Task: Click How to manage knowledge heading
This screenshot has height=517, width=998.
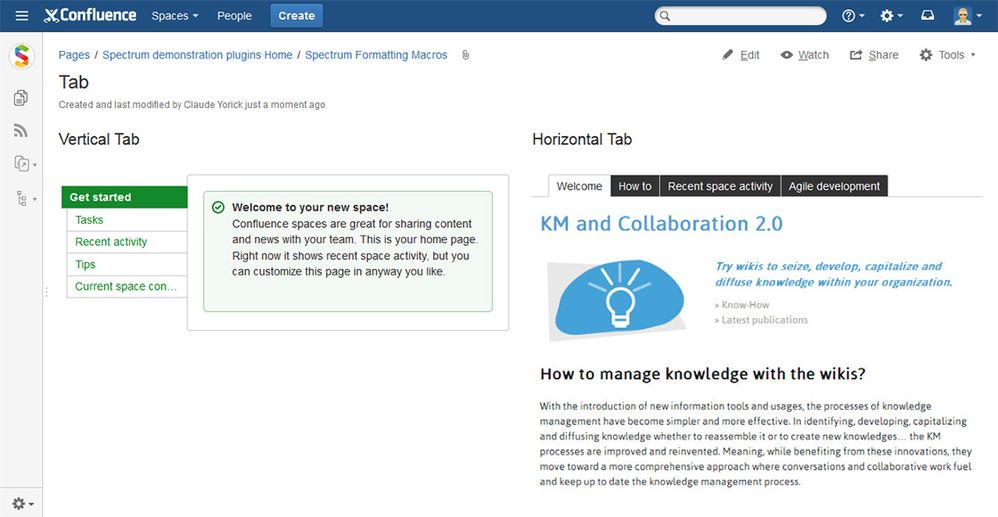Action: click(703, 374)
